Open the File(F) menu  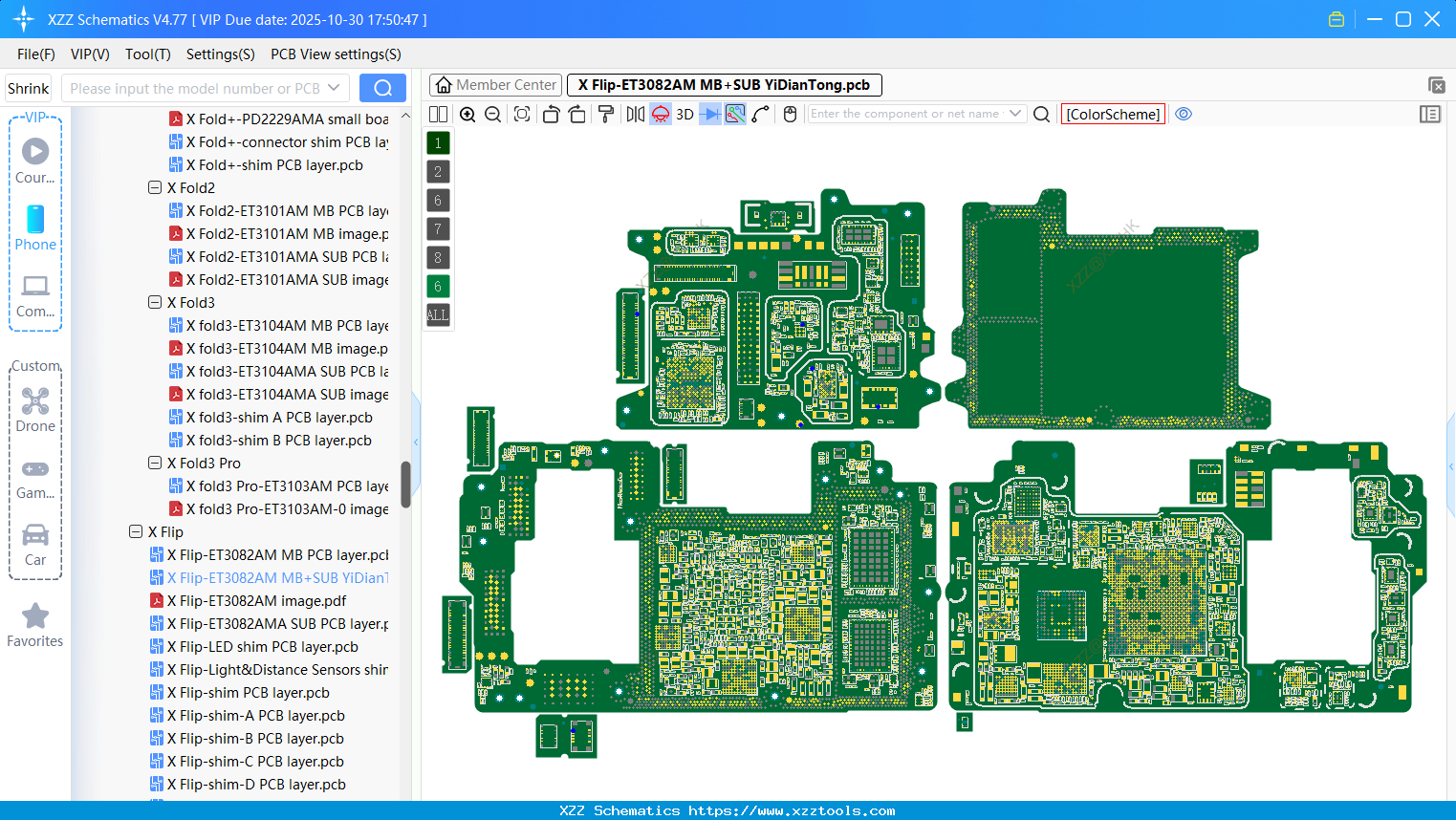36,54
